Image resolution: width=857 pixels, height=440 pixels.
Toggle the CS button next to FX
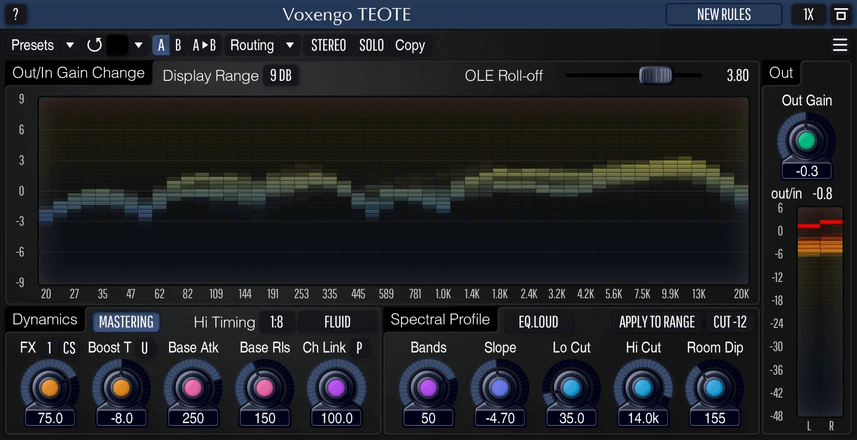pos(69,348)
